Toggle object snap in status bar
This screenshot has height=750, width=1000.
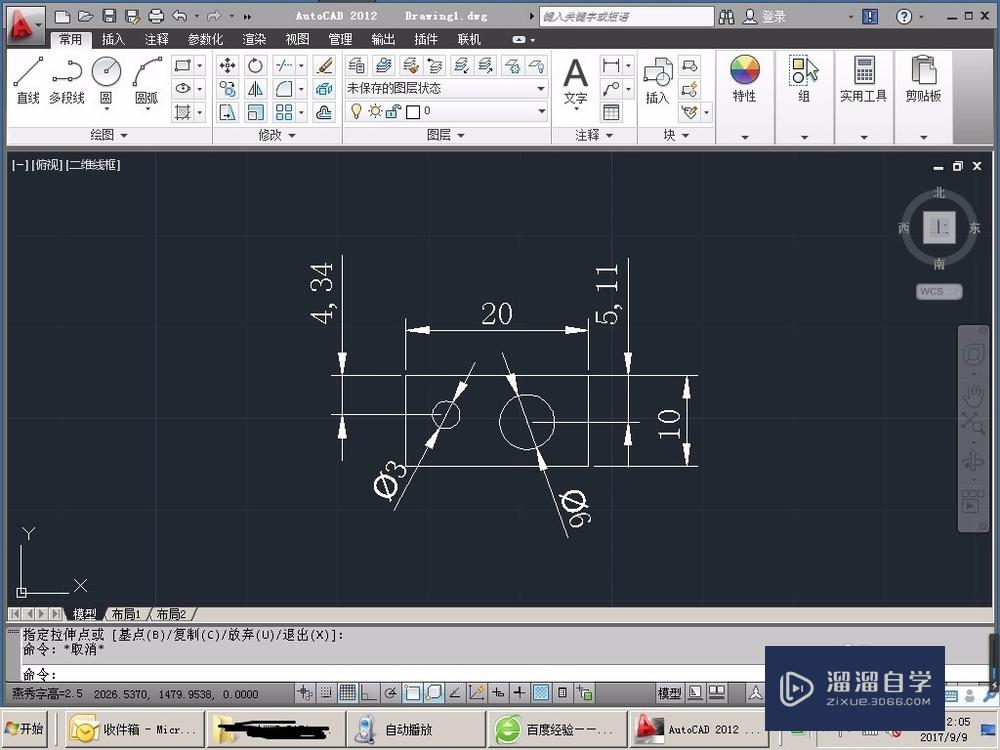(x=412, y=692)
